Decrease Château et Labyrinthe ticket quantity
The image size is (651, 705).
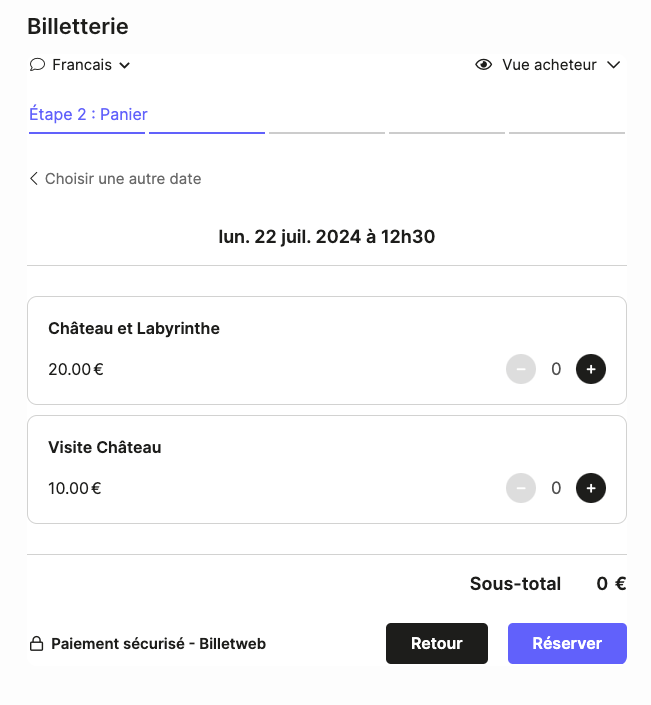(x=521, y=369)
